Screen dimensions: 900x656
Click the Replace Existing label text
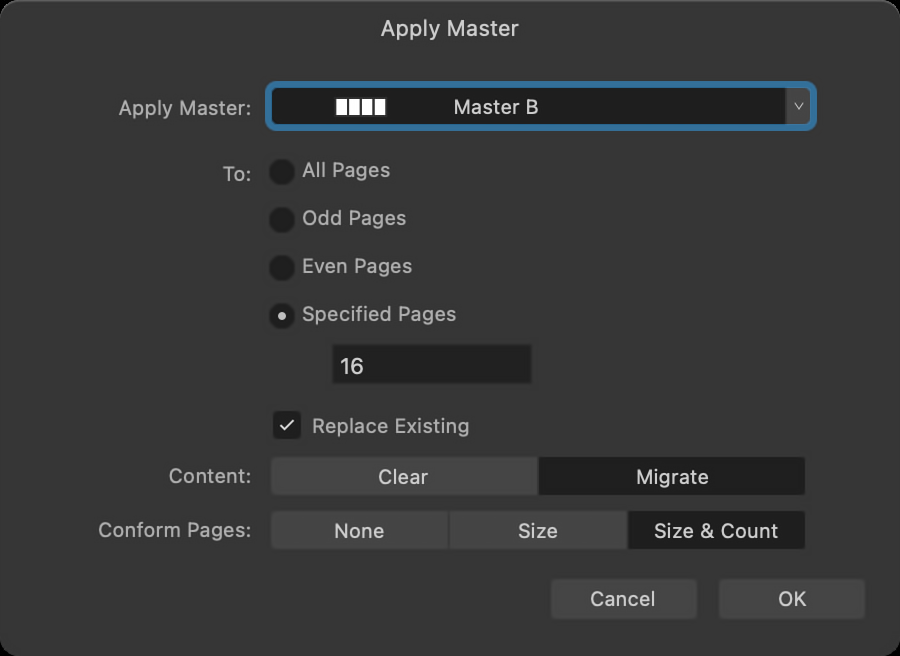390,426
